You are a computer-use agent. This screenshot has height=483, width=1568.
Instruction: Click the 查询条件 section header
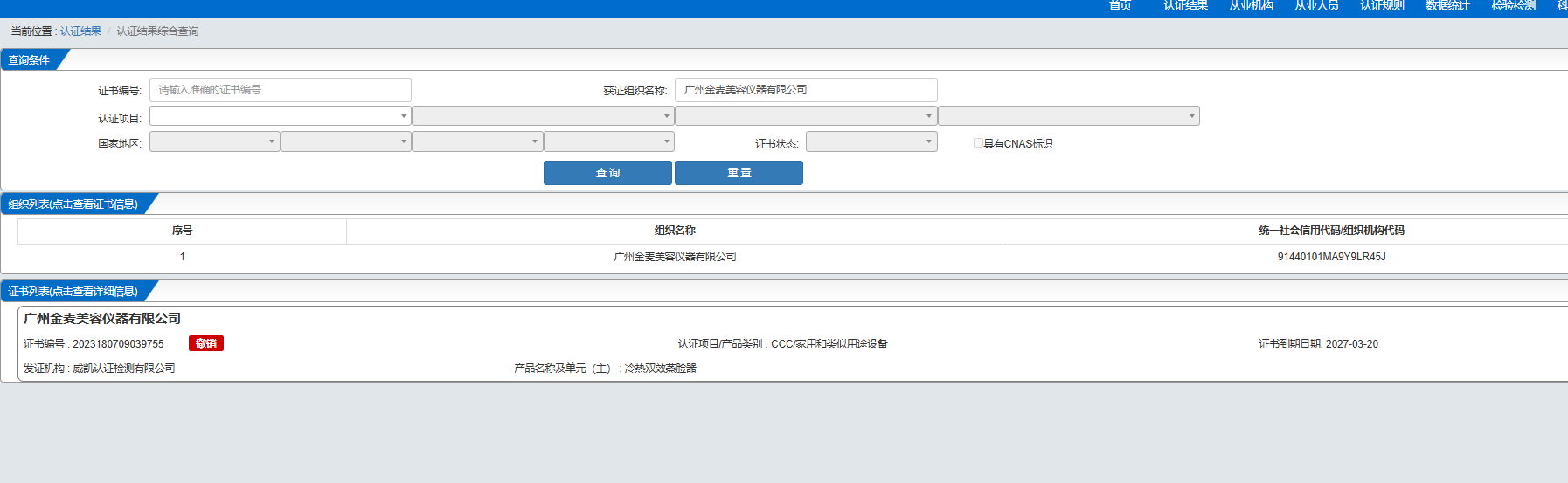(x=29, y=60)
